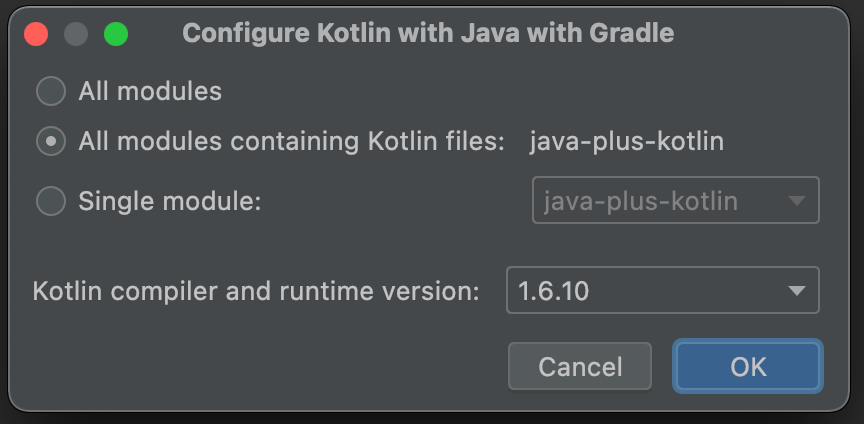This screenshot has width=864, height=424.
Task: Close the dialog using the red window button
Action: click(36, 34)
